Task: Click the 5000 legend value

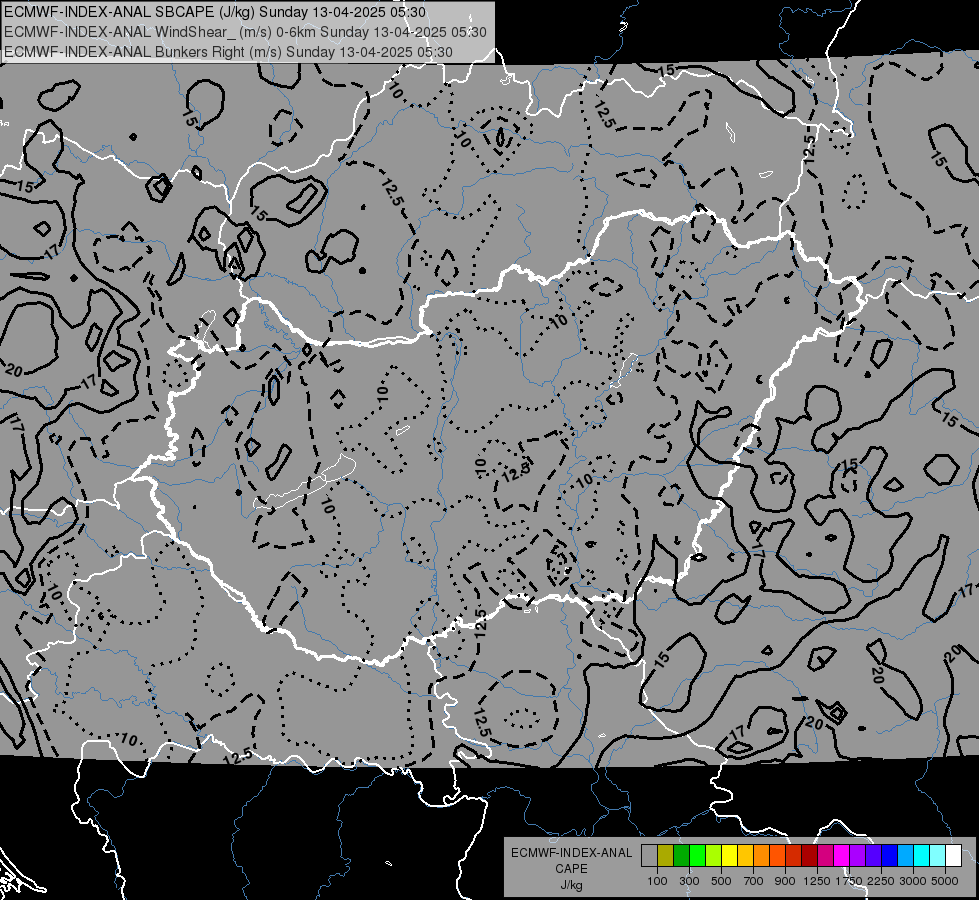Action: point(945,881)
